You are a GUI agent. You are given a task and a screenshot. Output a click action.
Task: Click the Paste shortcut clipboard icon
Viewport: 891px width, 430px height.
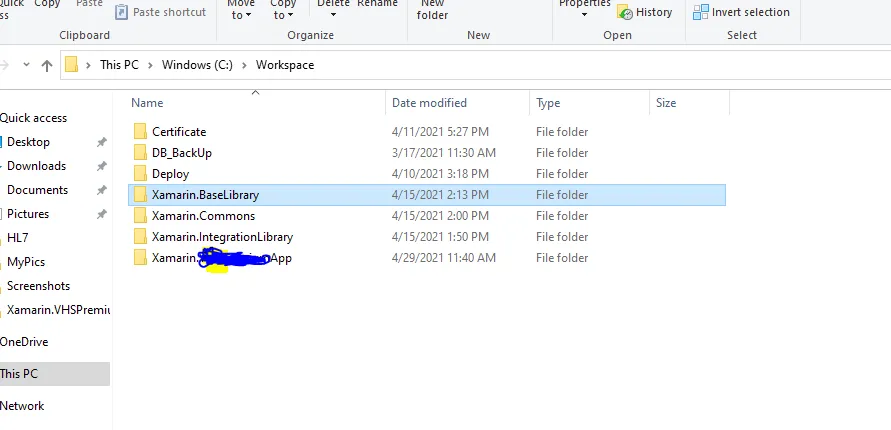tap(121, 12)
